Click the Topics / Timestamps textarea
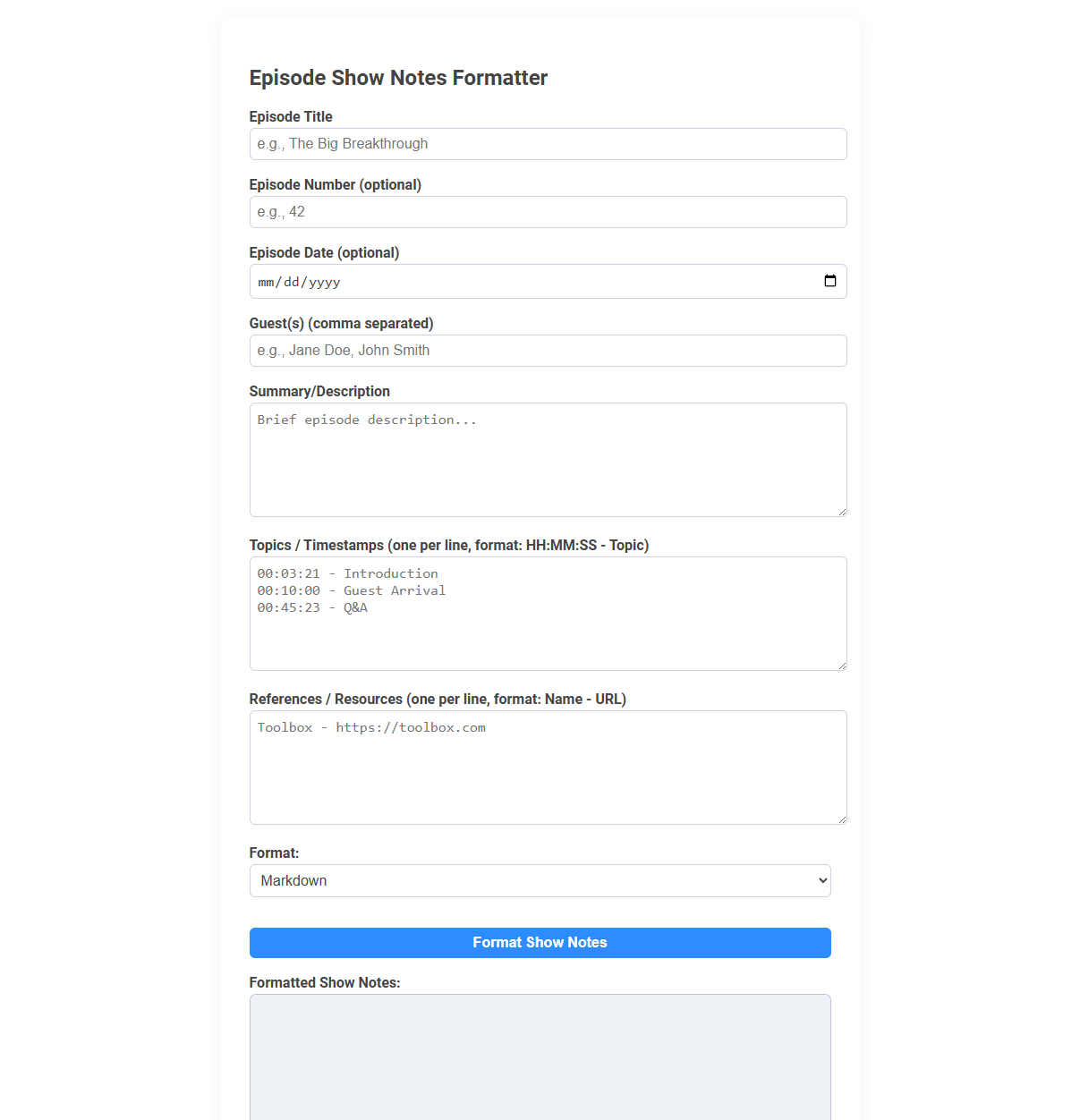 548,613
